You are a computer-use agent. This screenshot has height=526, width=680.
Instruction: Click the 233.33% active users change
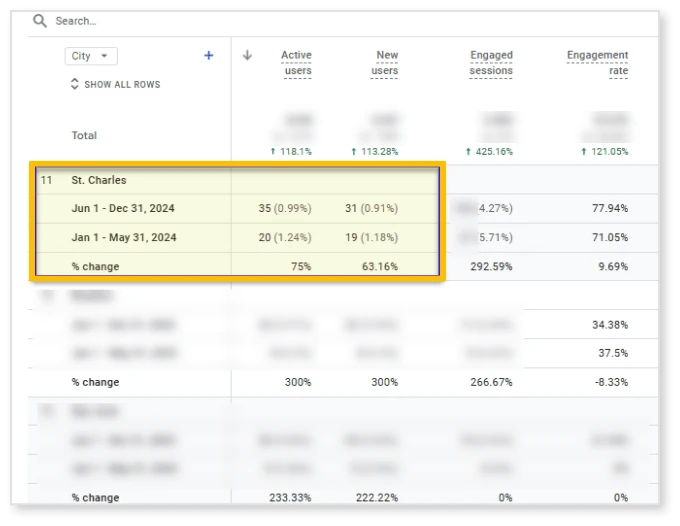point(290,497)
